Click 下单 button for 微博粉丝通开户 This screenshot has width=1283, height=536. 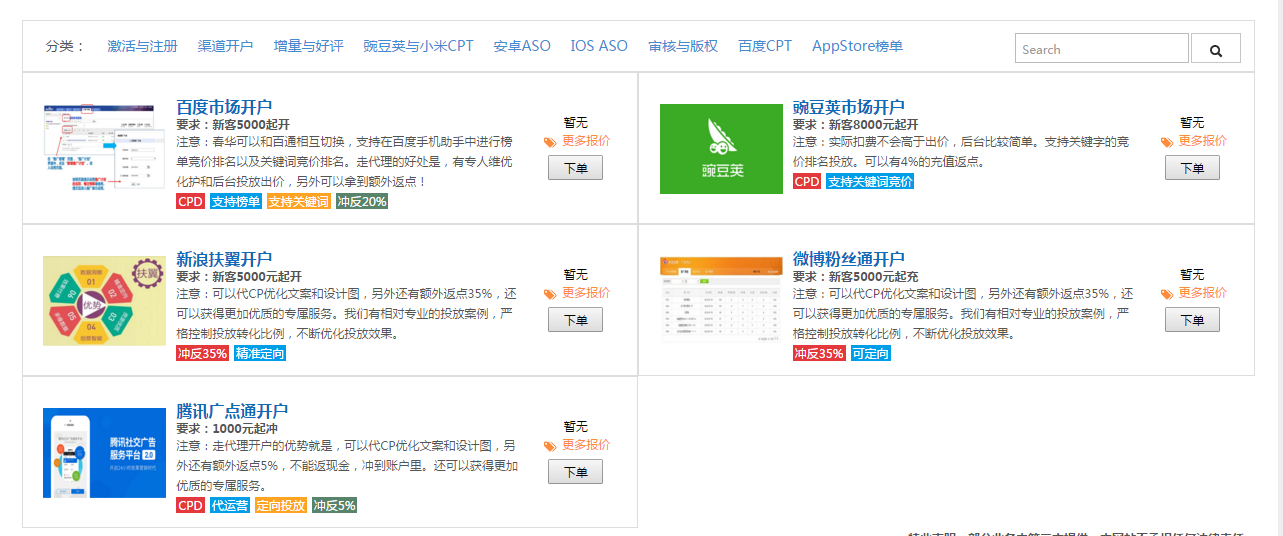coord(1192,320)
